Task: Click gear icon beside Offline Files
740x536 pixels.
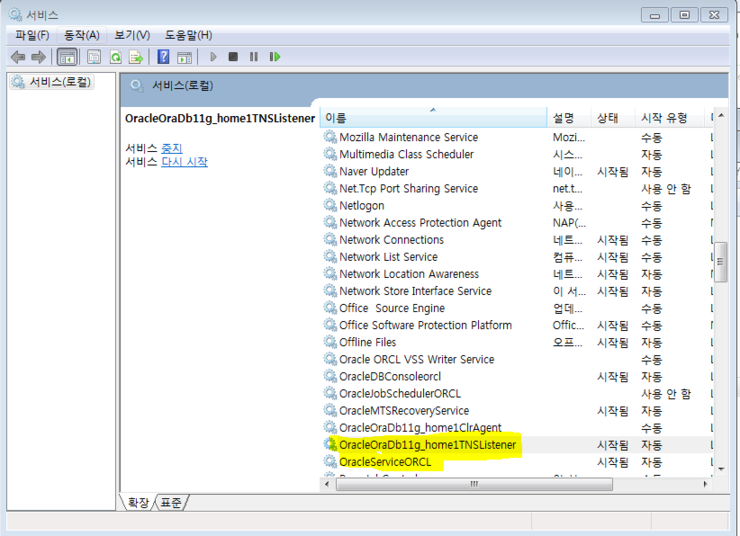Action: pyautogui.click(x=330, y=342)
